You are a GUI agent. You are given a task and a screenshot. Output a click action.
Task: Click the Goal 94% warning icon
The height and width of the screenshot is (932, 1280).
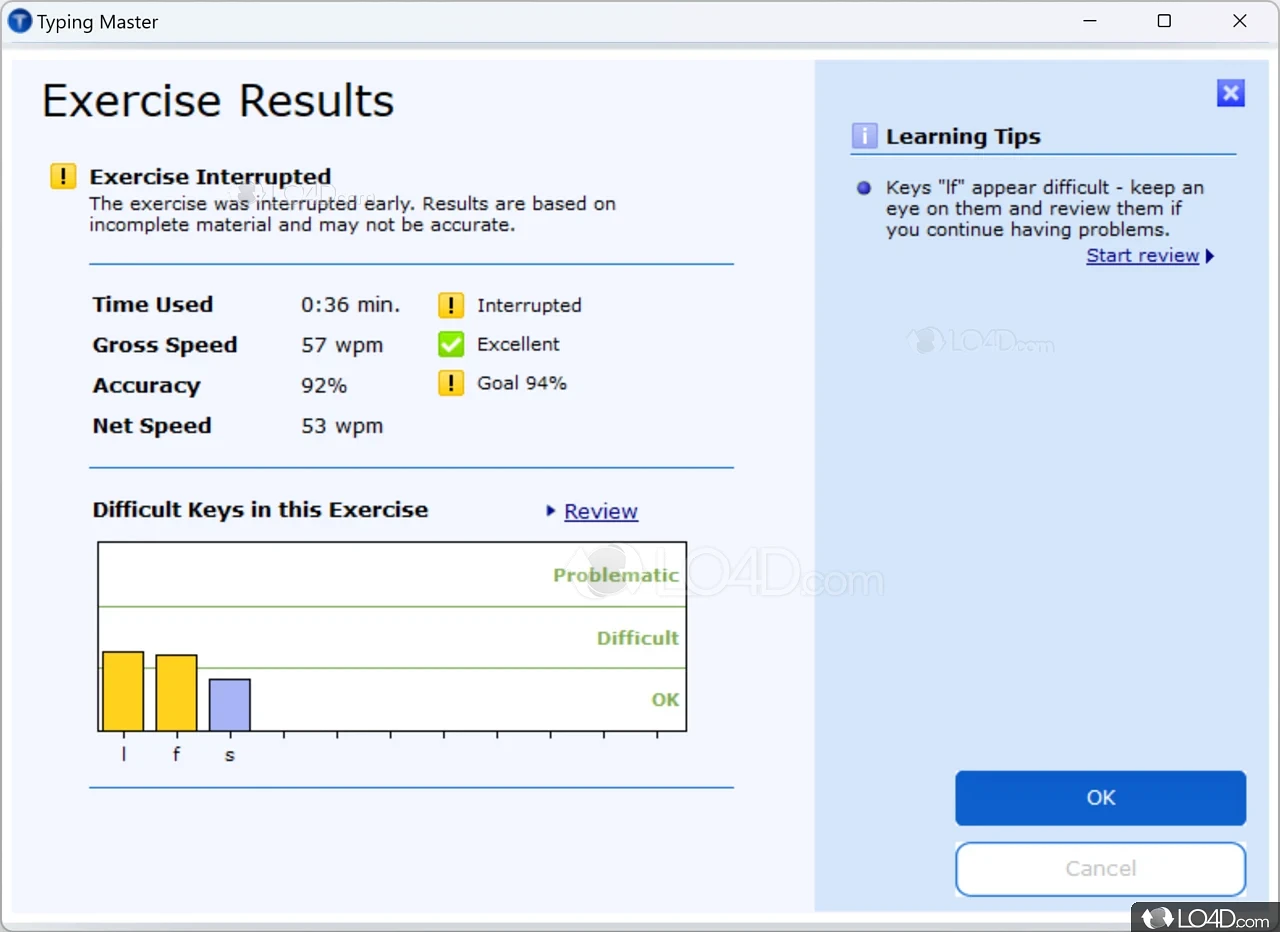tap(451, 383)
